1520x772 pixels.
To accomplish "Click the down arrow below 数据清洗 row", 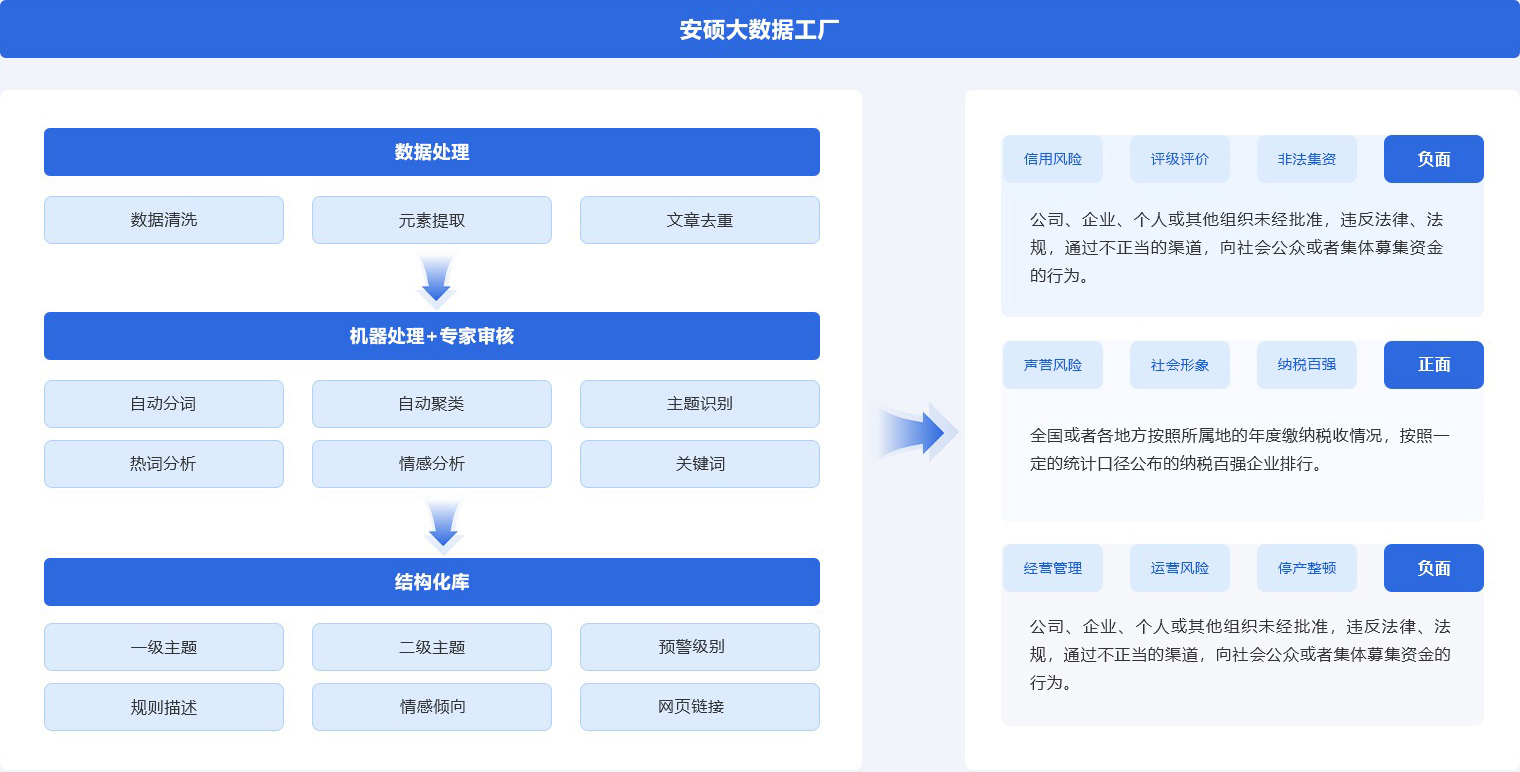I will coord(436,280).
